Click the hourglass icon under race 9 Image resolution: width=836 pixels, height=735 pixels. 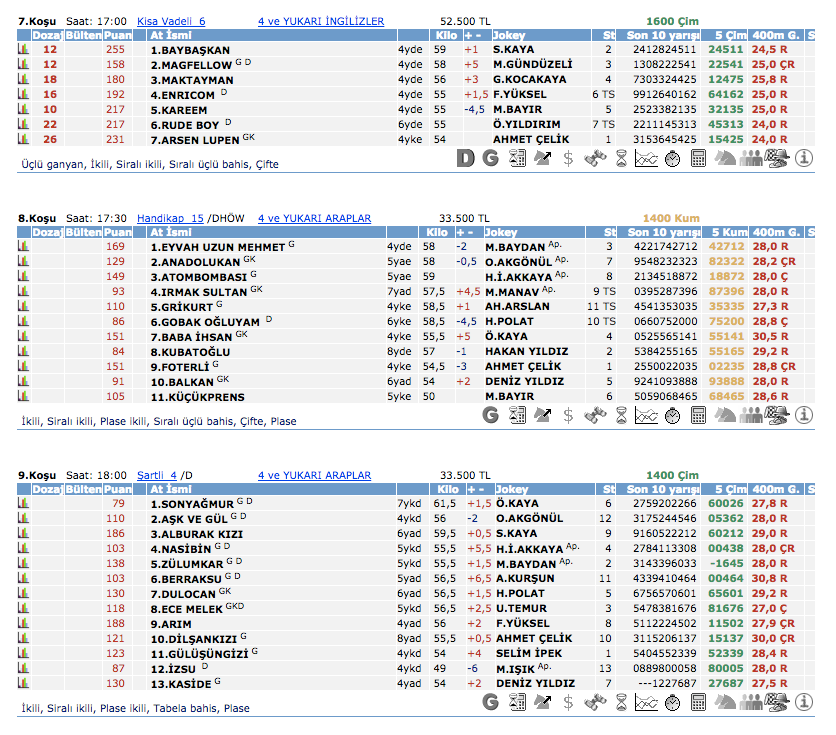click(x=621, y=702)
